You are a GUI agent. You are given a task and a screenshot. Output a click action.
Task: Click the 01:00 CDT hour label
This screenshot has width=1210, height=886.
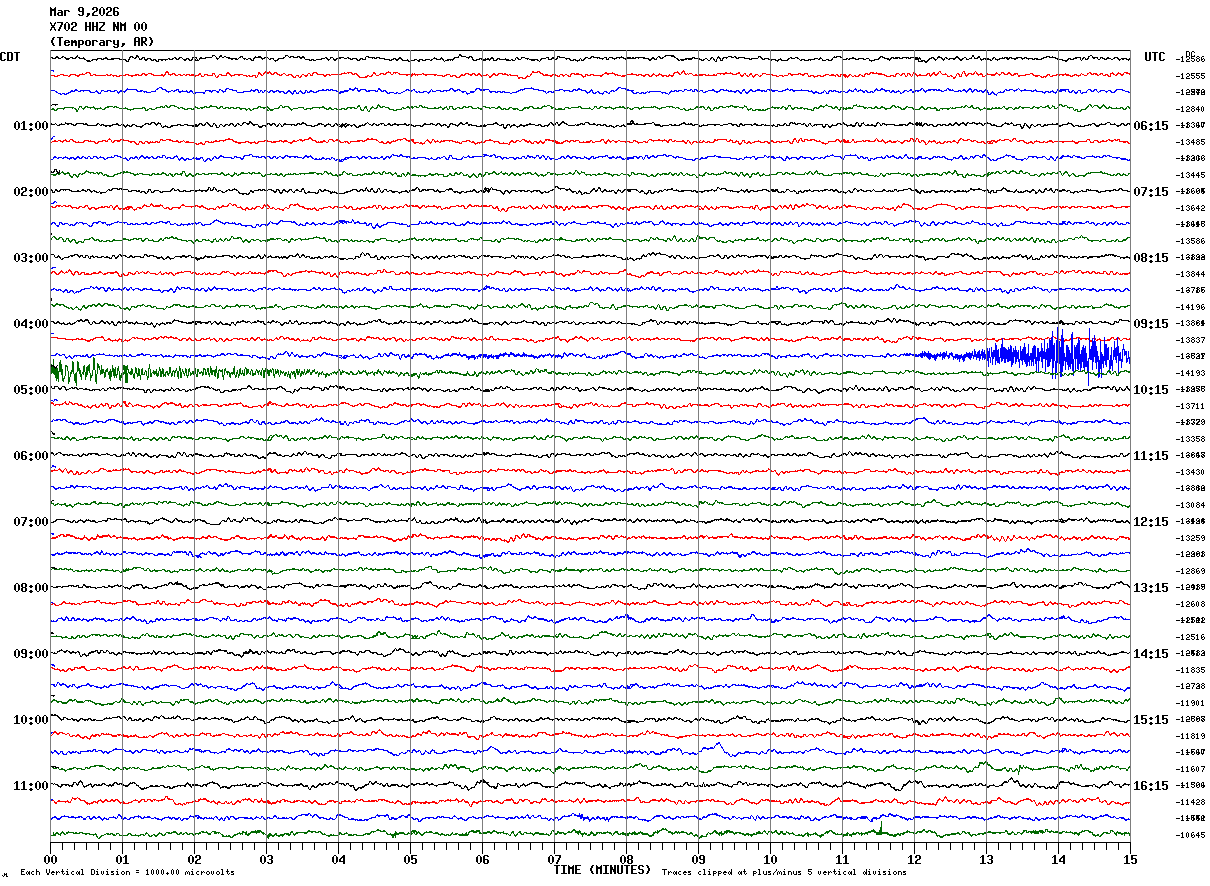(30, 126)
